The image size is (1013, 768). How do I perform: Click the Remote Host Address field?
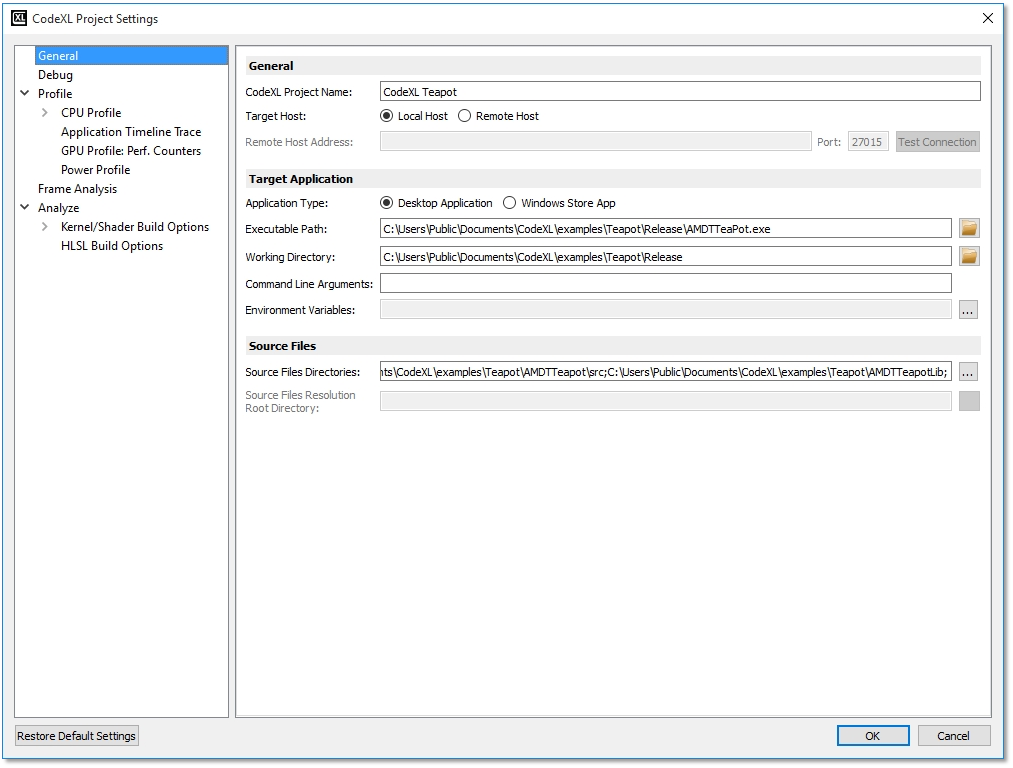pos(596,141)
